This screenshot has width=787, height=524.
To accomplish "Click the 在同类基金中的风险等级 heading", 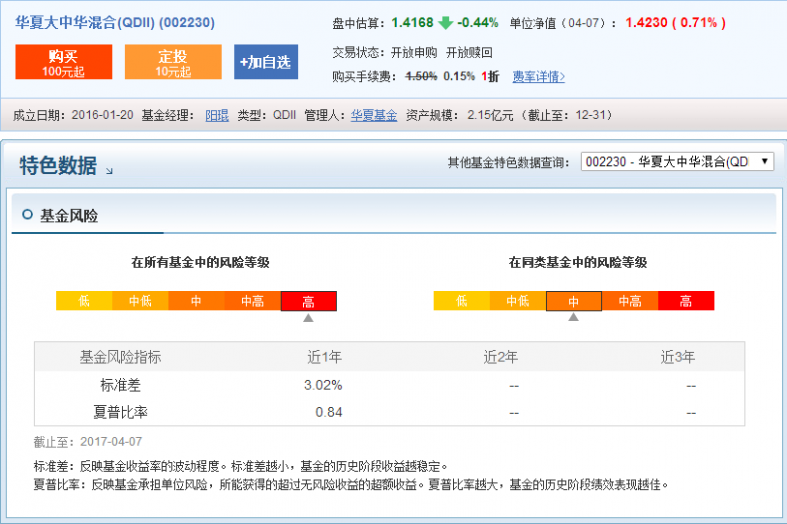I will click(x=578, y=263).
